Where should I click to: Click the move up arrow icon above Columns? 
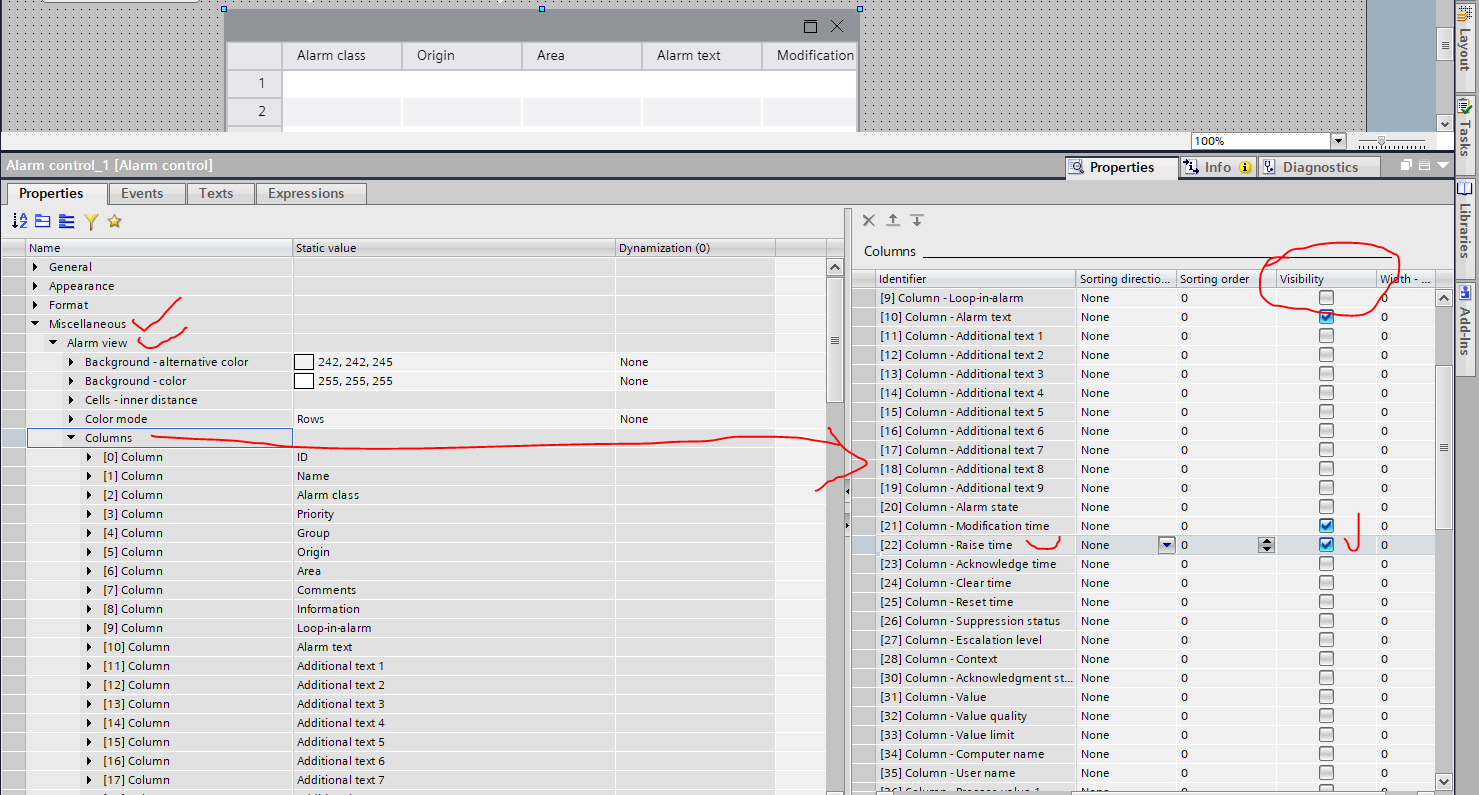click(893, 220)
